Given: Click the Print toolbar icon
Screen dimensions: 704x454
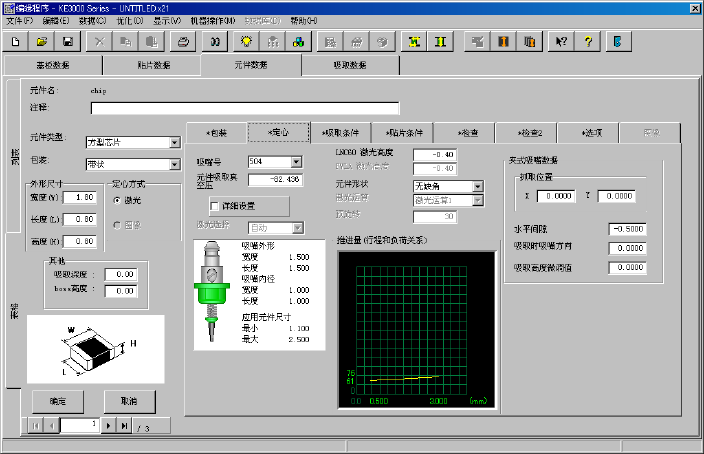Looking at the screenshot, I should (x=183, y=41).
